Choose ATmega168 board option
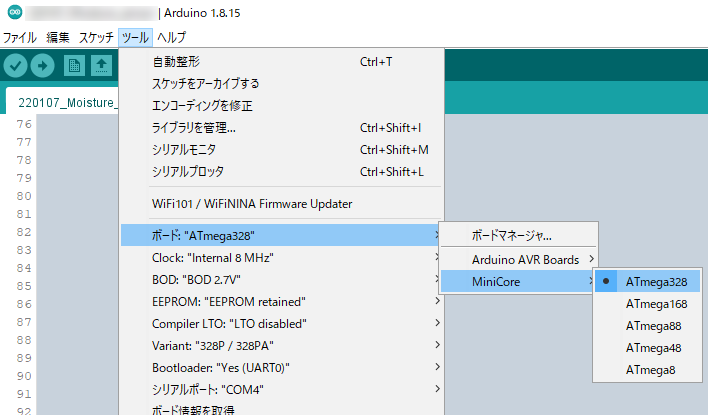This screenshot has width=708, height=415. [656, 304]
